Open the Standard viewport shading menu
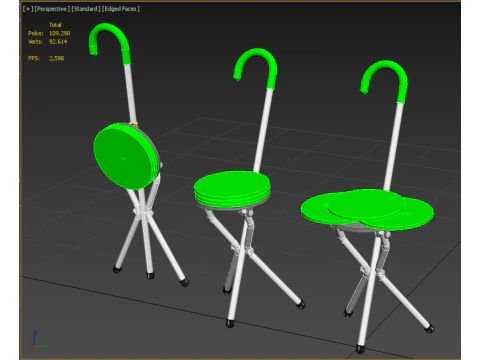The width and height of the screenshot is (480, 360). [86, 9]
